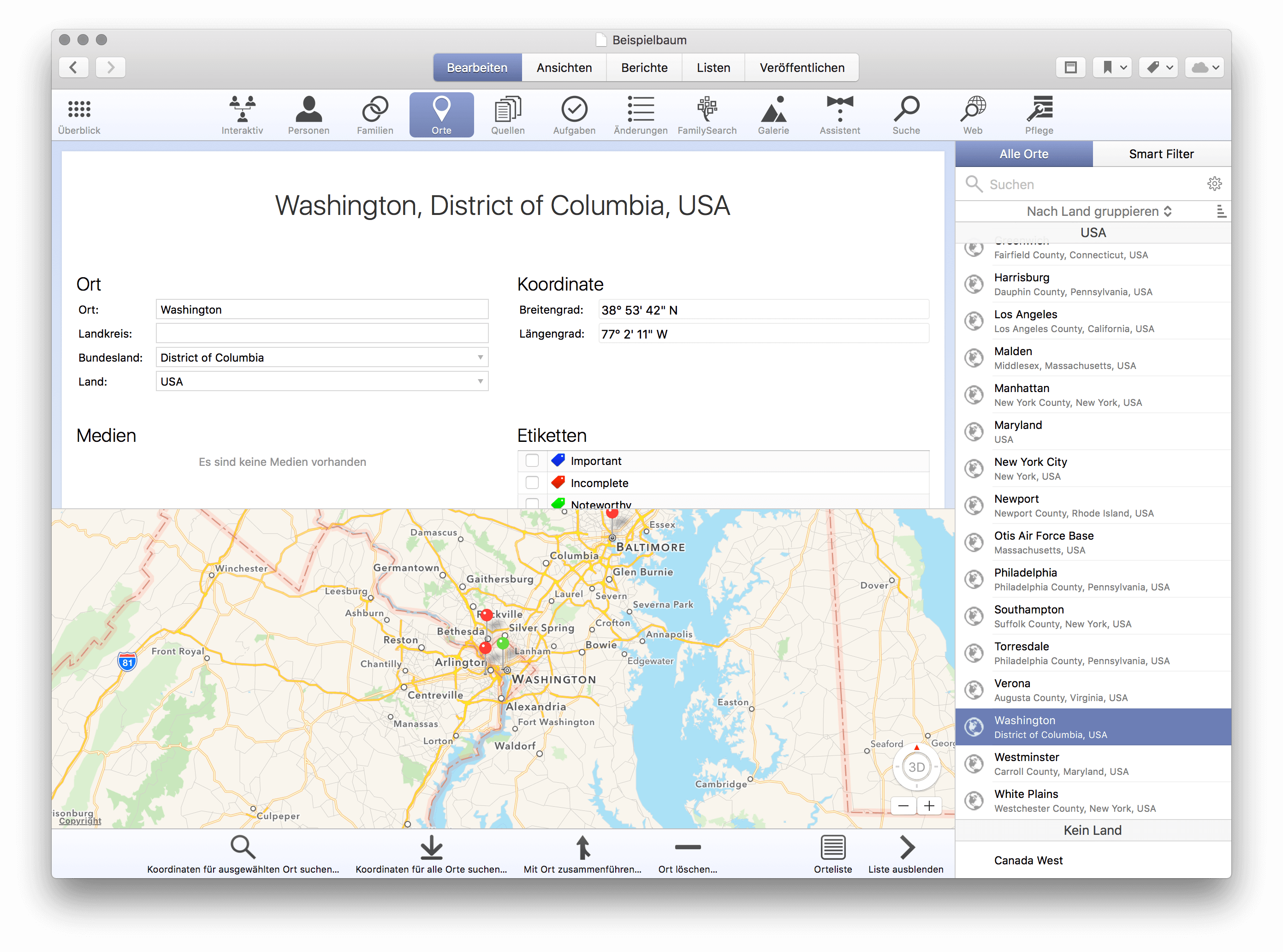Open the cloud sync dropdown
This screenshot has width=1283, height=952.
click(1205, 67)
